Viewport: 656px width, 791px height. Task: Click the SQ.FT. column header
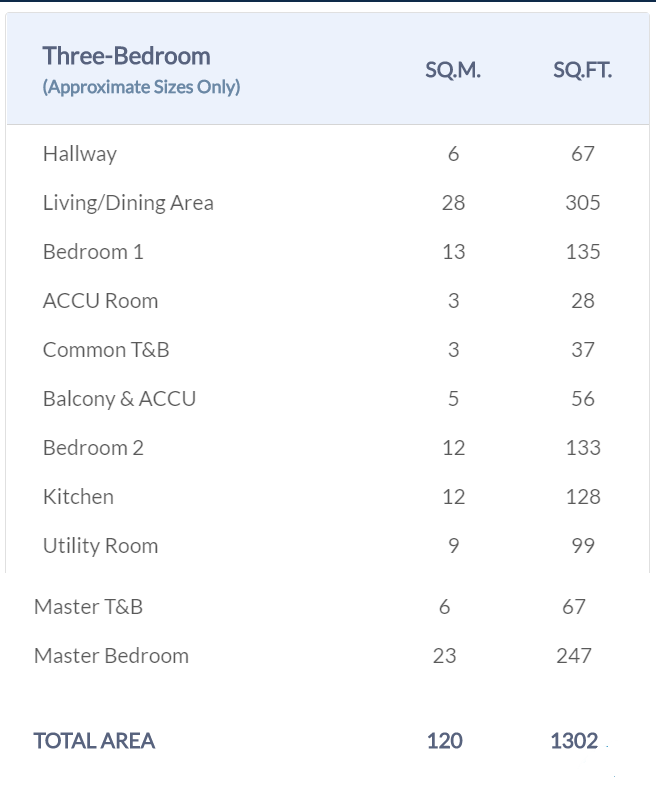(x=582, y=70)
